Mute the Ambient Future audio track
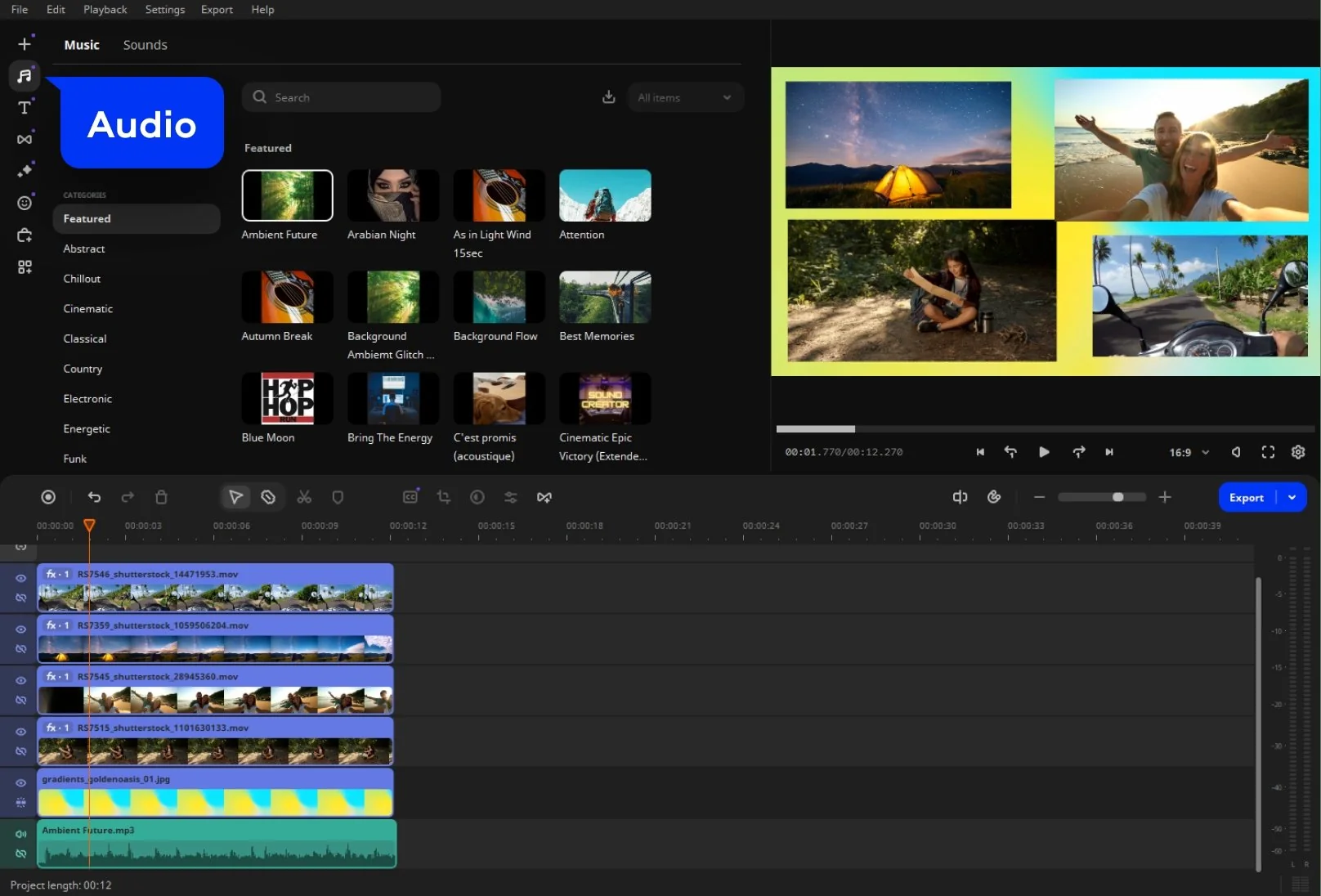Image resolution: width=1321 pixels, height=896 pixels. pyautogui.click(x=21, y=834)
